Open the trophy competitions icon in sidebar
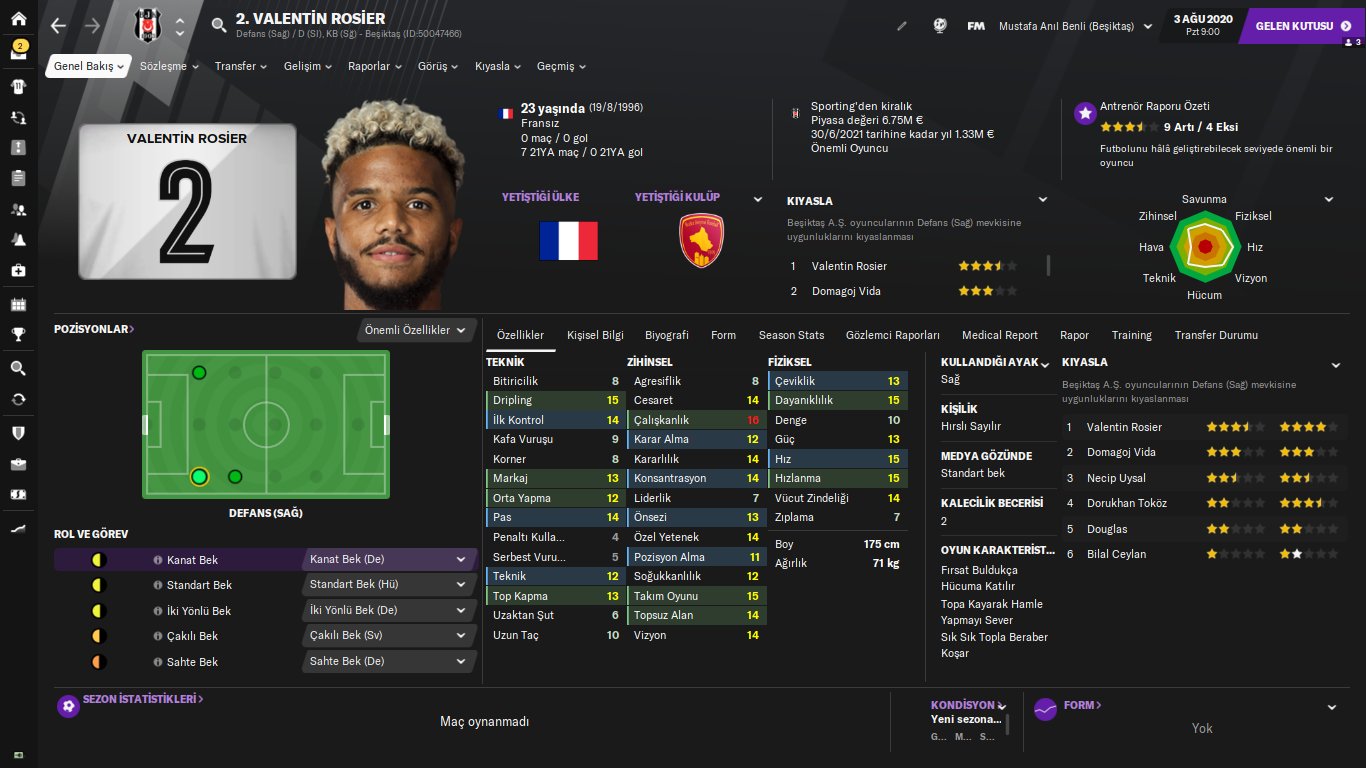The width and height of the screenshot is (1366, 768). tap(18, 335)
